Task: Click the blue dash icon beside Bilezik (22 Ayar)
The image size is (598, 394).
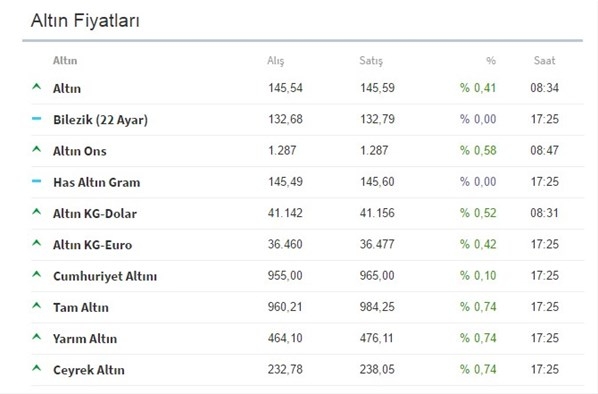Action: point(37,119)
